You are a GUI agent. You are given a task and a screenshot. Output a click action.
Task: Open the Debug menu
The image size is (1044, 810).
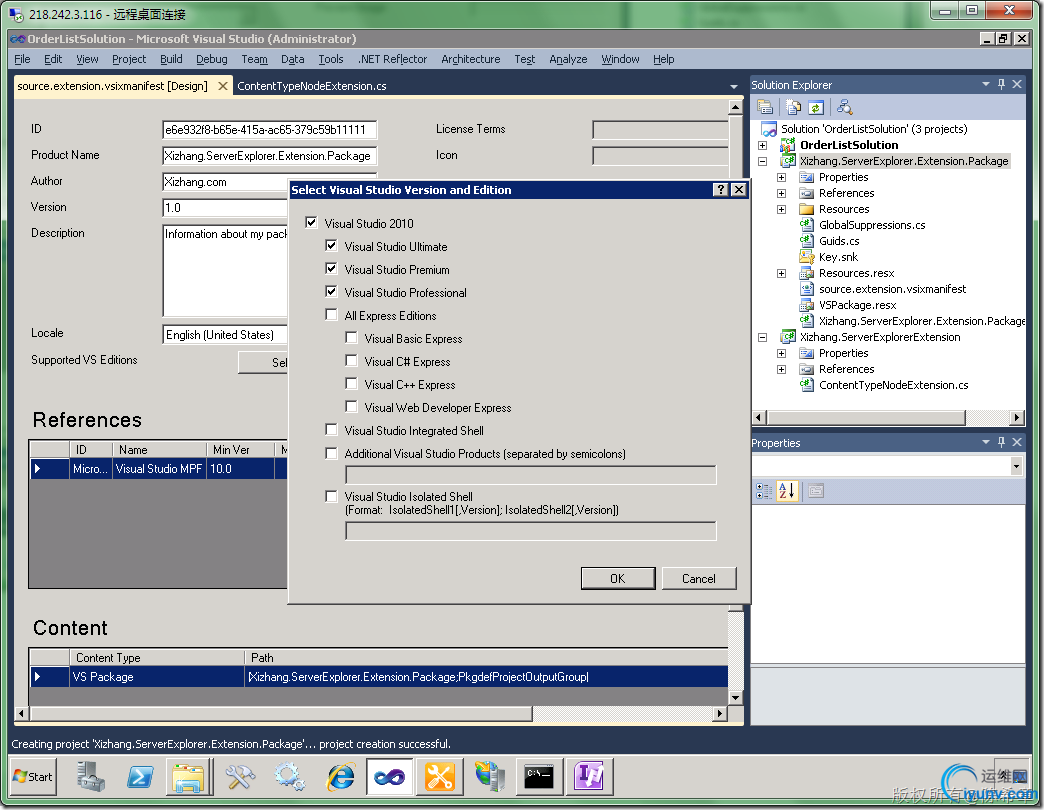coord(212,59)
